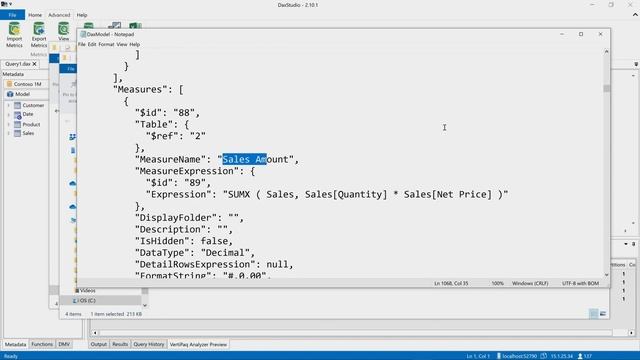The image size is (640, 360).
Task: Expand the Date table node
Action: click(9, 114)
